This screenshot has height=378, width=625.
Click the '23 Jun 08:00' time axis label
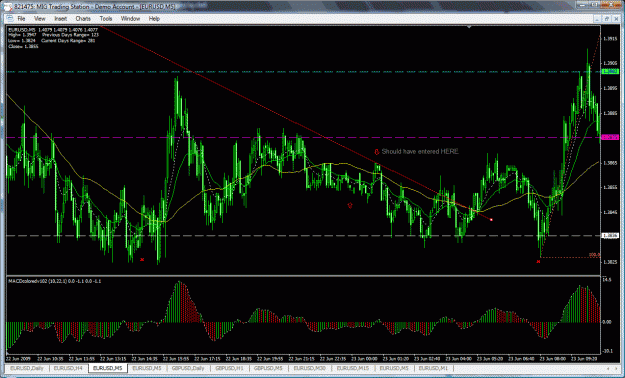[552, 358]
